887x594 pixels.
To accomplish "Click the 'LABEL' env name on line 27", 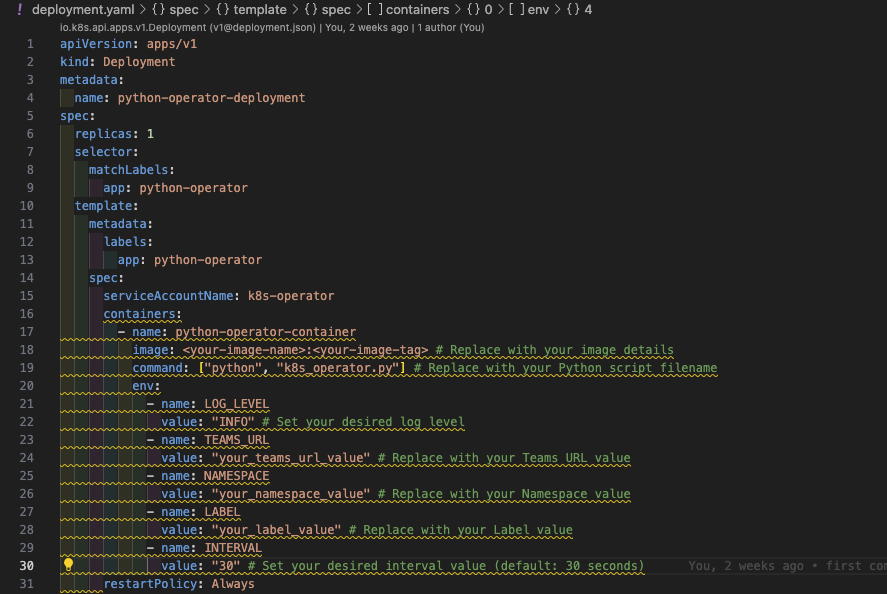I will pos(222,512).
